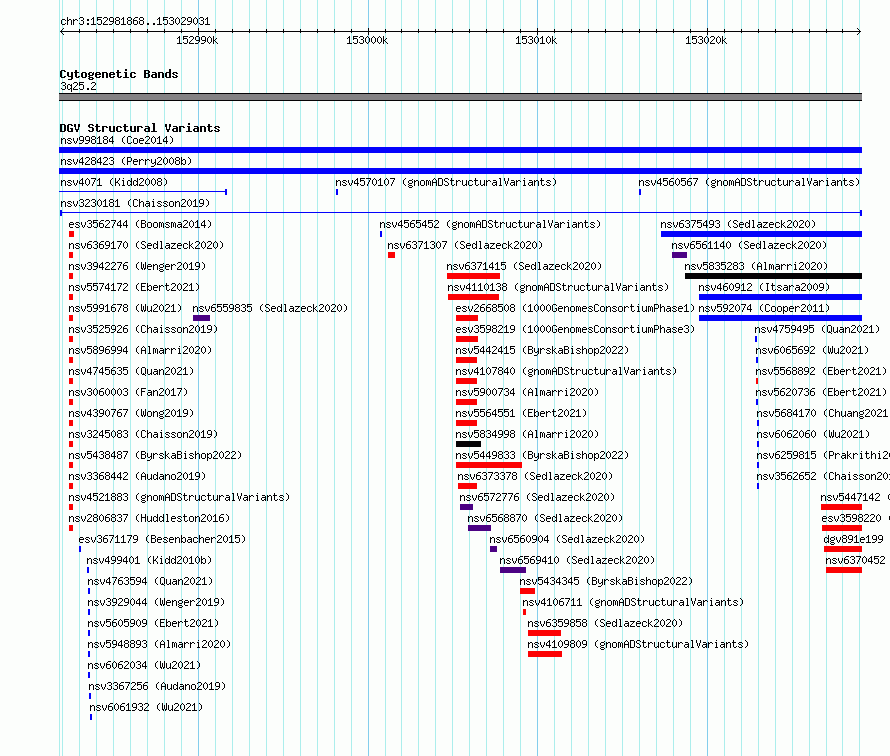This screenshot has height=756, width=890.
Task: Click nsv3929044 (Wenger2019) label
Action: (x=156, y=602)
